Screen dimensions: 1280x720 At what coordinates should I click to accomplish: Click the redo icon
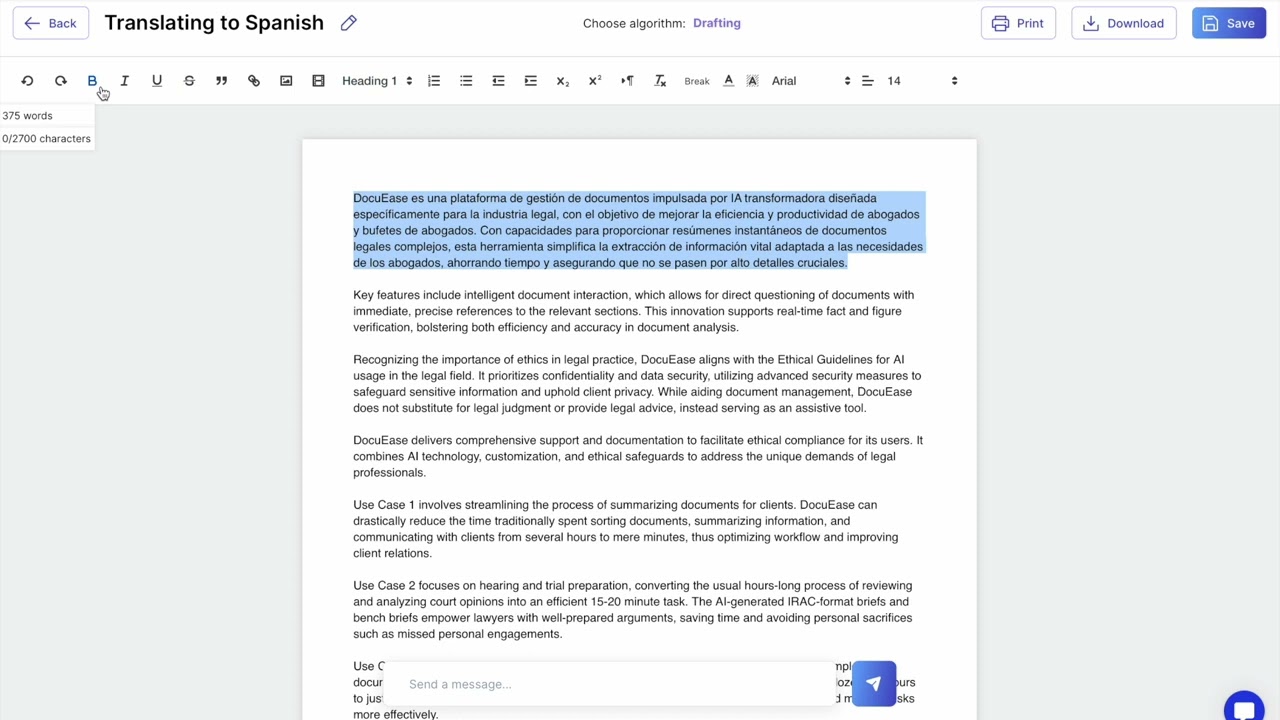coord(60,81)
